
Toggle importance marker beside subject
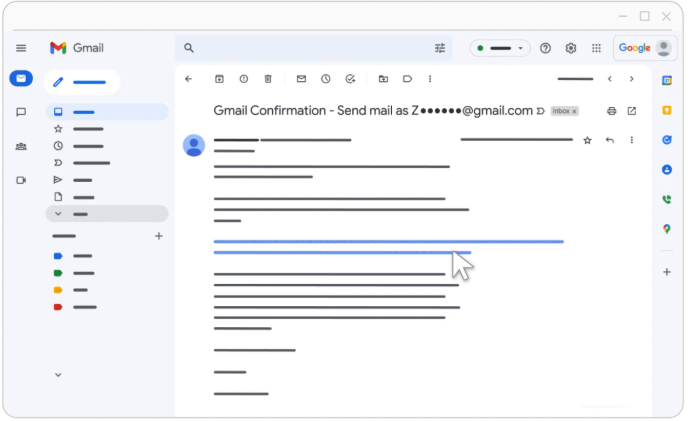[x=540, y=111]
